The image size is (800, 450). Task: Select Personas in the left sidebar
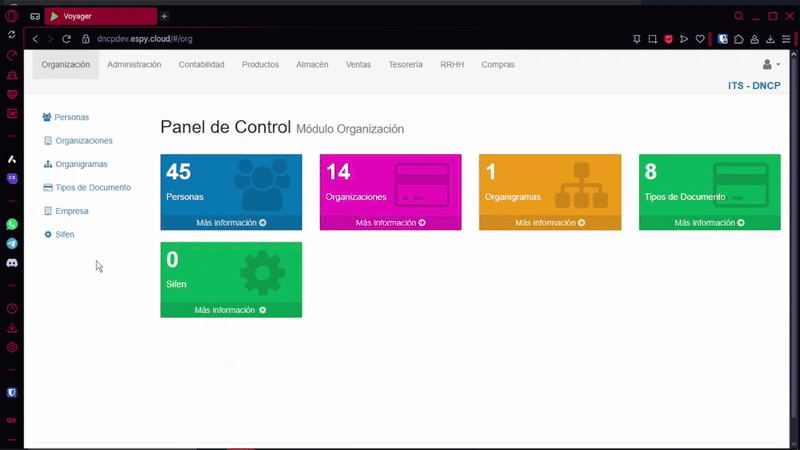pyautogui.click(x=71, y=118)
